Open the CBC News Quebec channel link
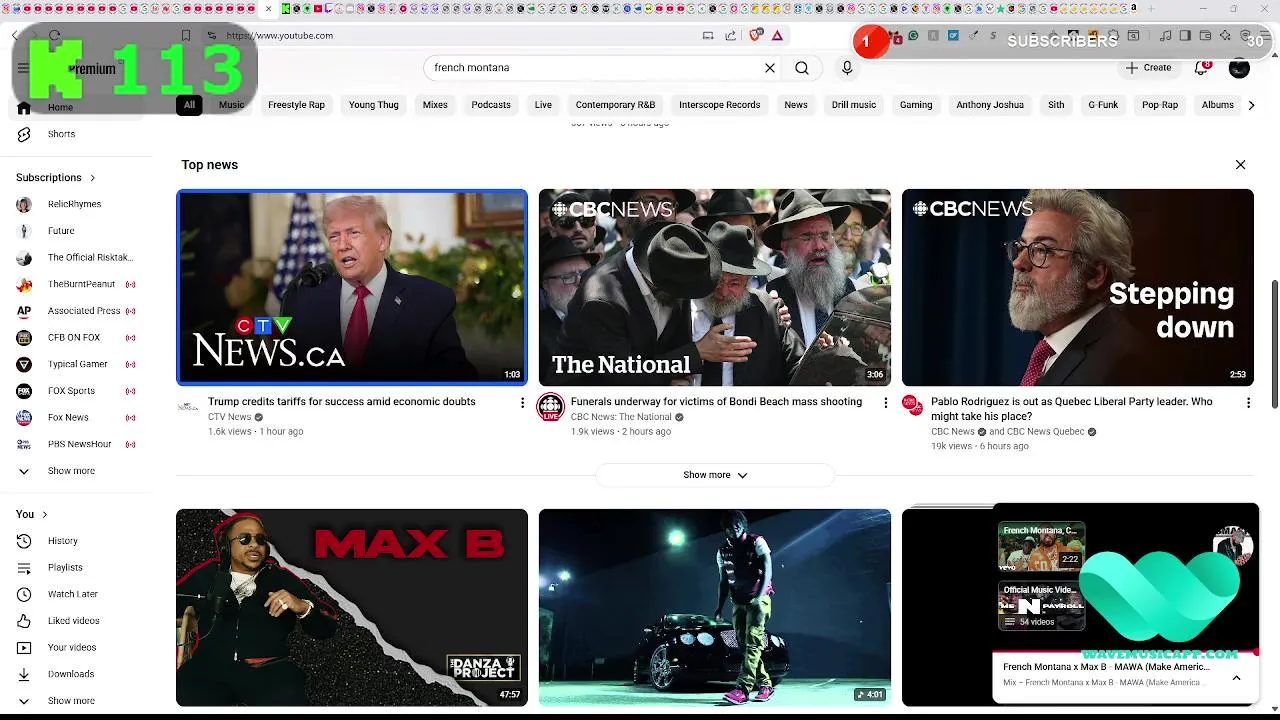 (x=1045, y=432)
